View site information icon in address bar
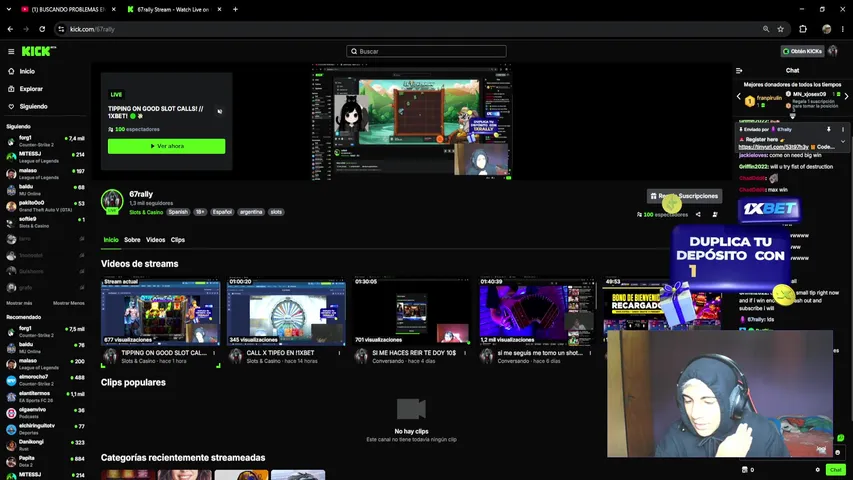Screen dimensions: 853x480 (x=61, y=29)
